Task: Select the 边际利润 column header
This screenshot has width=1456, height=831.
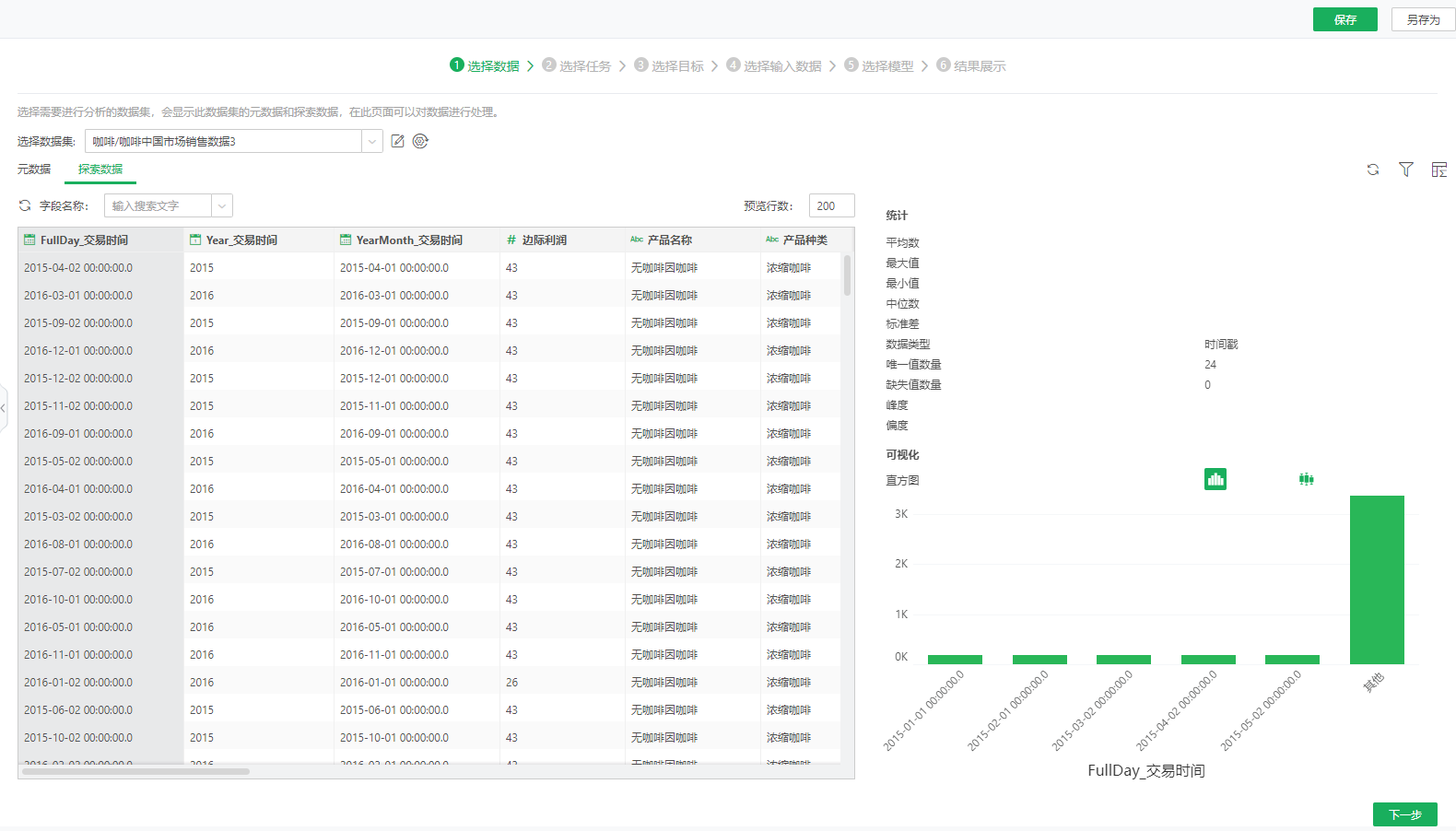Action: [562, 240]
